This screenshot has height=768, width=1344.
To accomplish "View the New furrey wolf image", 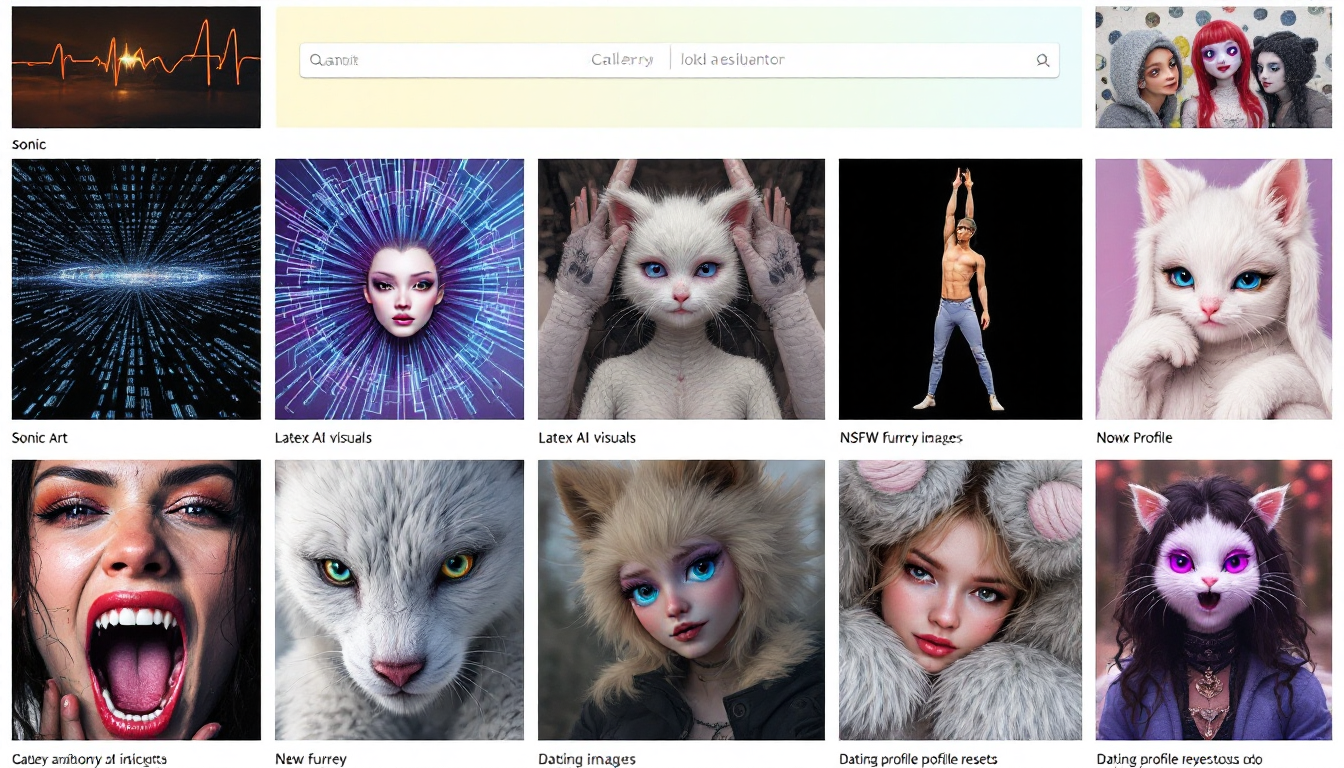I will pyautogui.click(x=399, y=598).
